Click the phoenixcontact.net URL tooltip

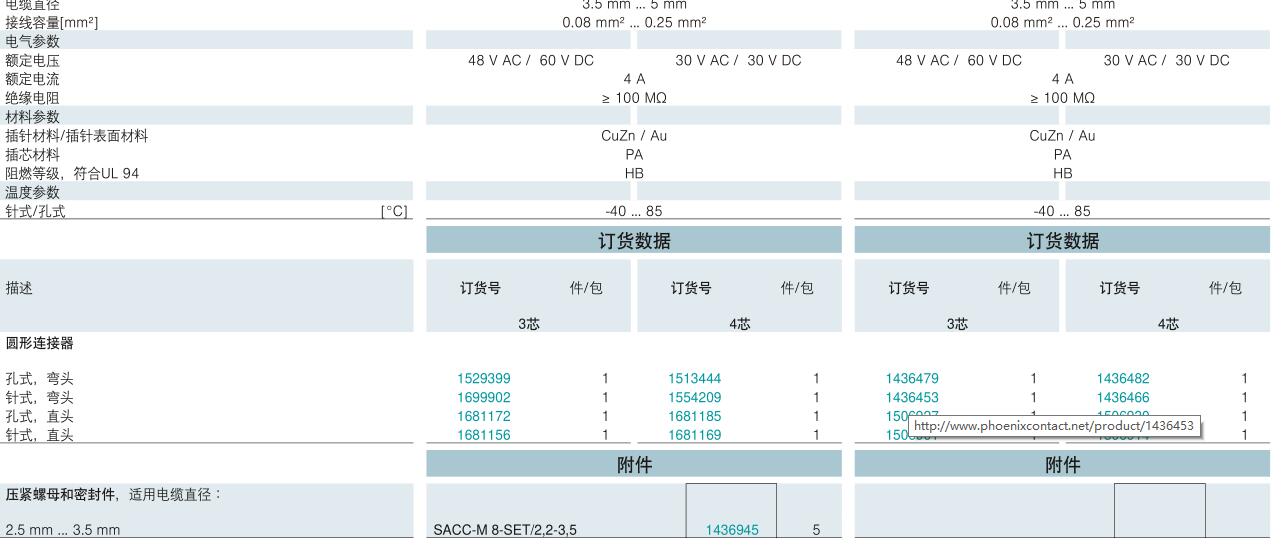[x=1053, y=426]
